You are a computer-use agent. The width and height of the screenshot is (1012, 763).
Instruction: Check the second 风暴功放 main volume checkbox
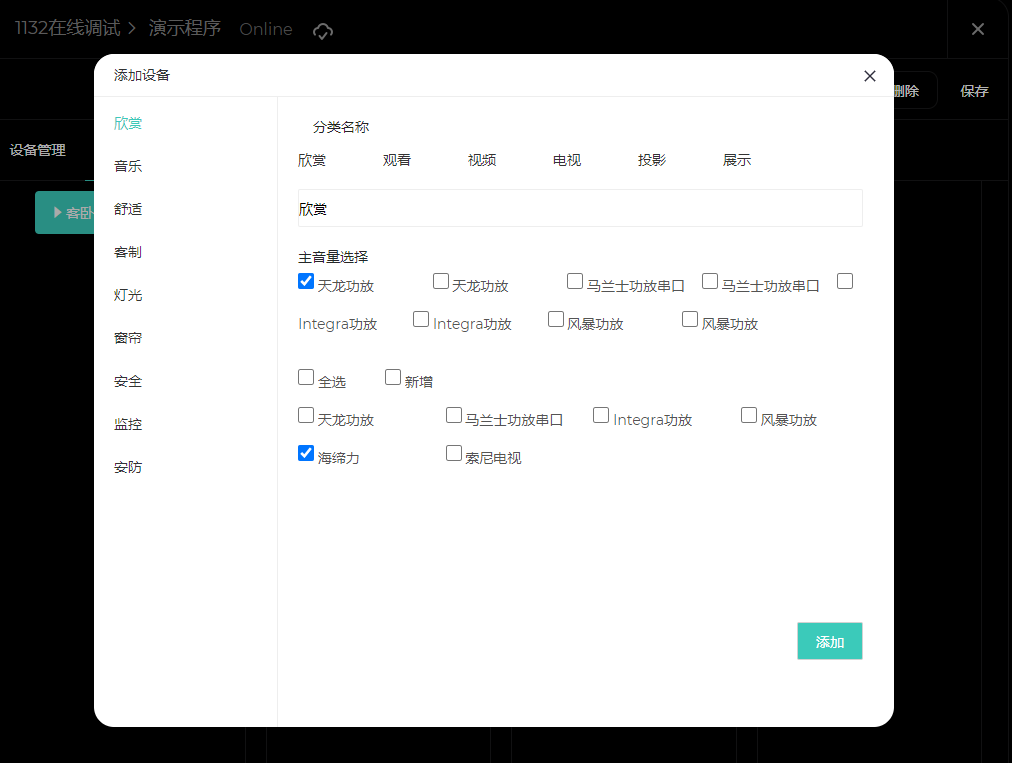pyautogui.click(x=690, y=320)
